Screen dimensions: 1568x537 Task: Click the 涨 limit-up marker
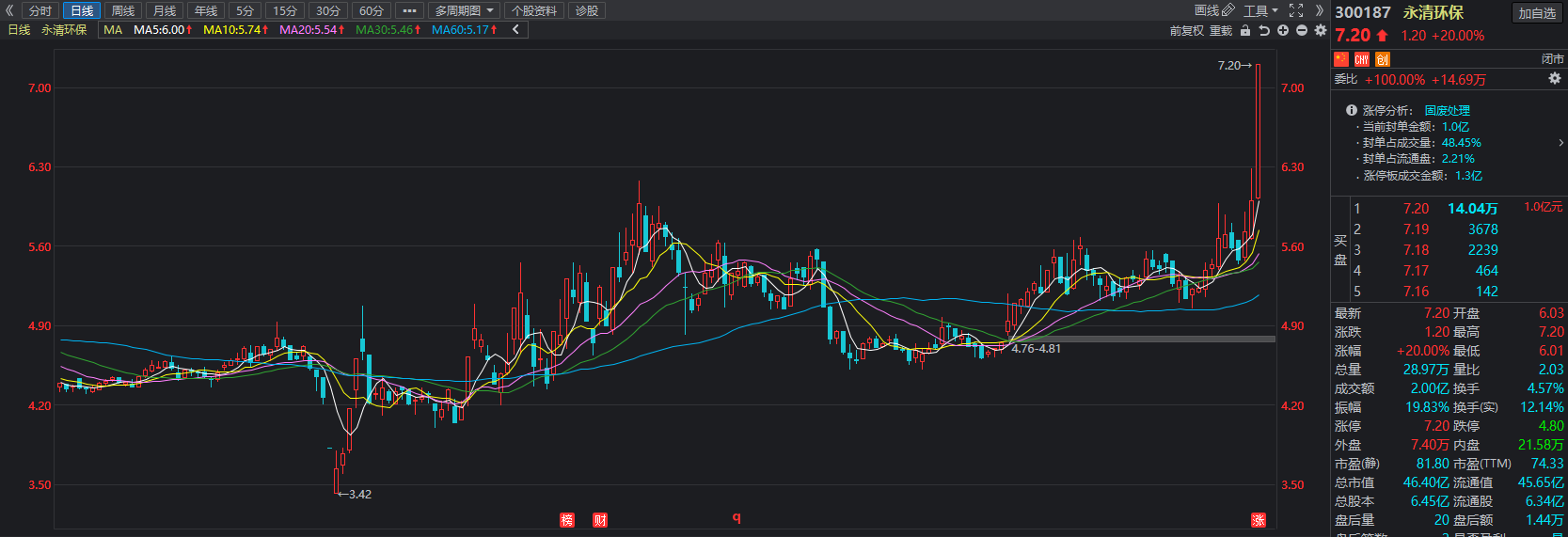pyautogui.click(x=1259, y=520)
